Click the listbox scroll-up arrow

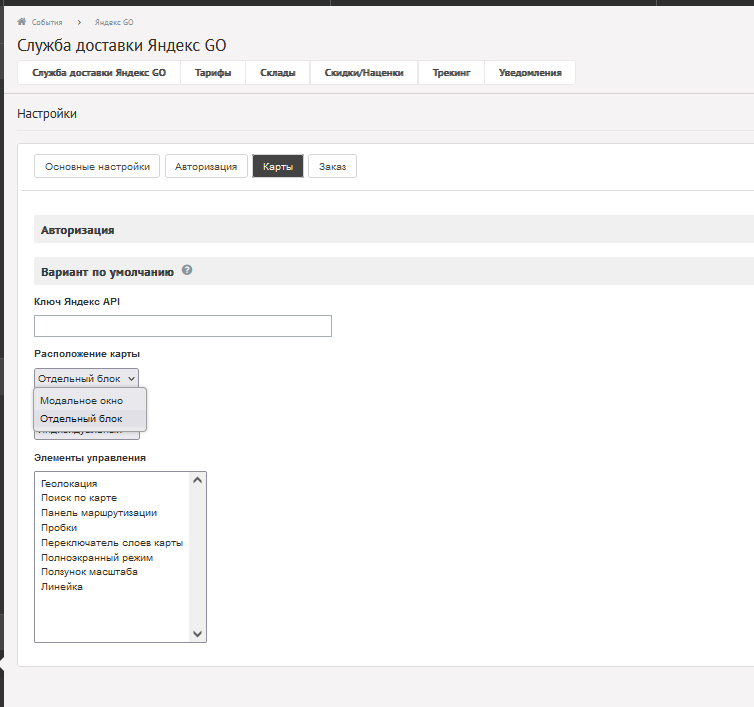(197, 481)
